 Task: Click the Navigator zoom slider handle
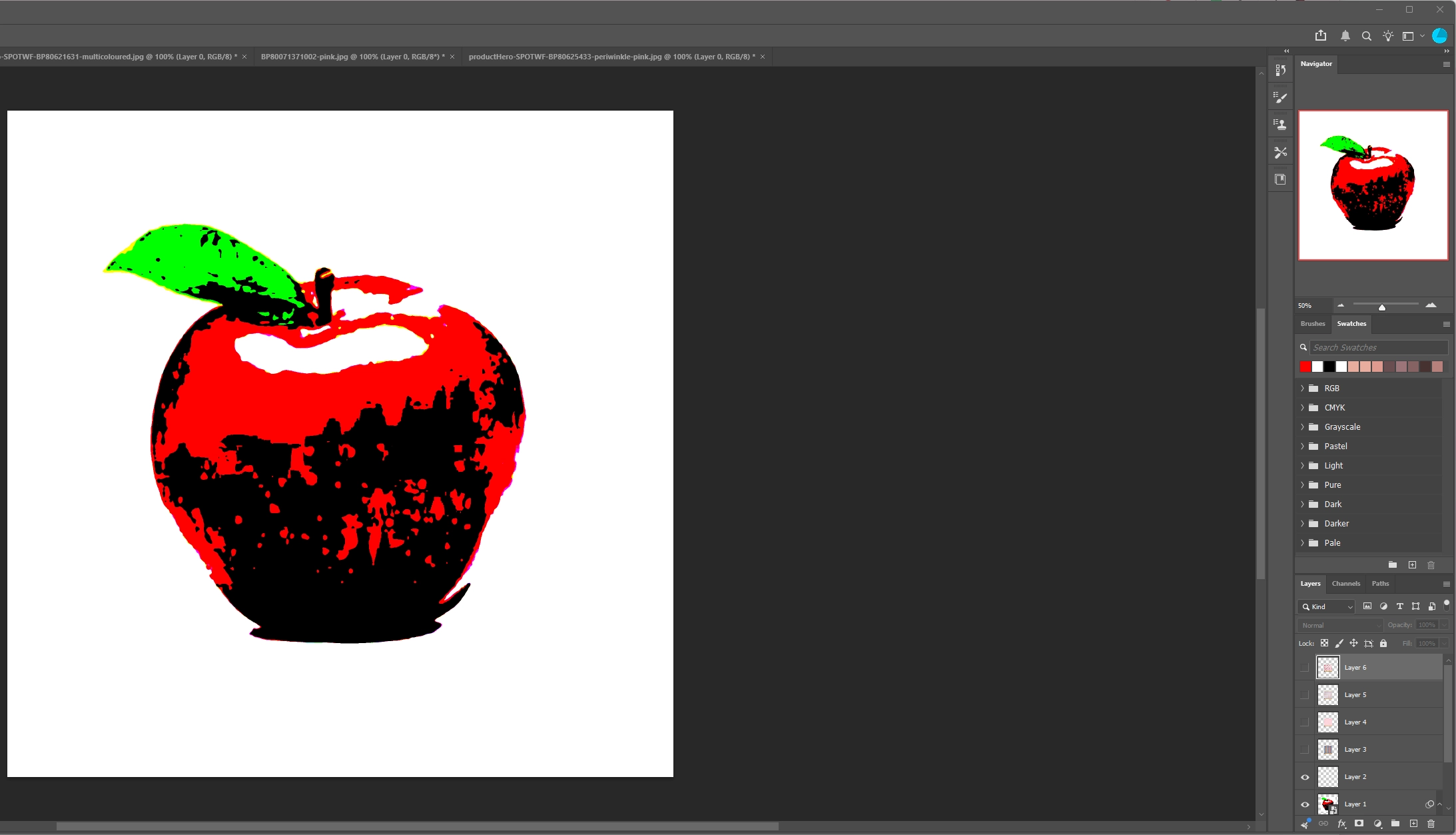[x=1382, y=307]
